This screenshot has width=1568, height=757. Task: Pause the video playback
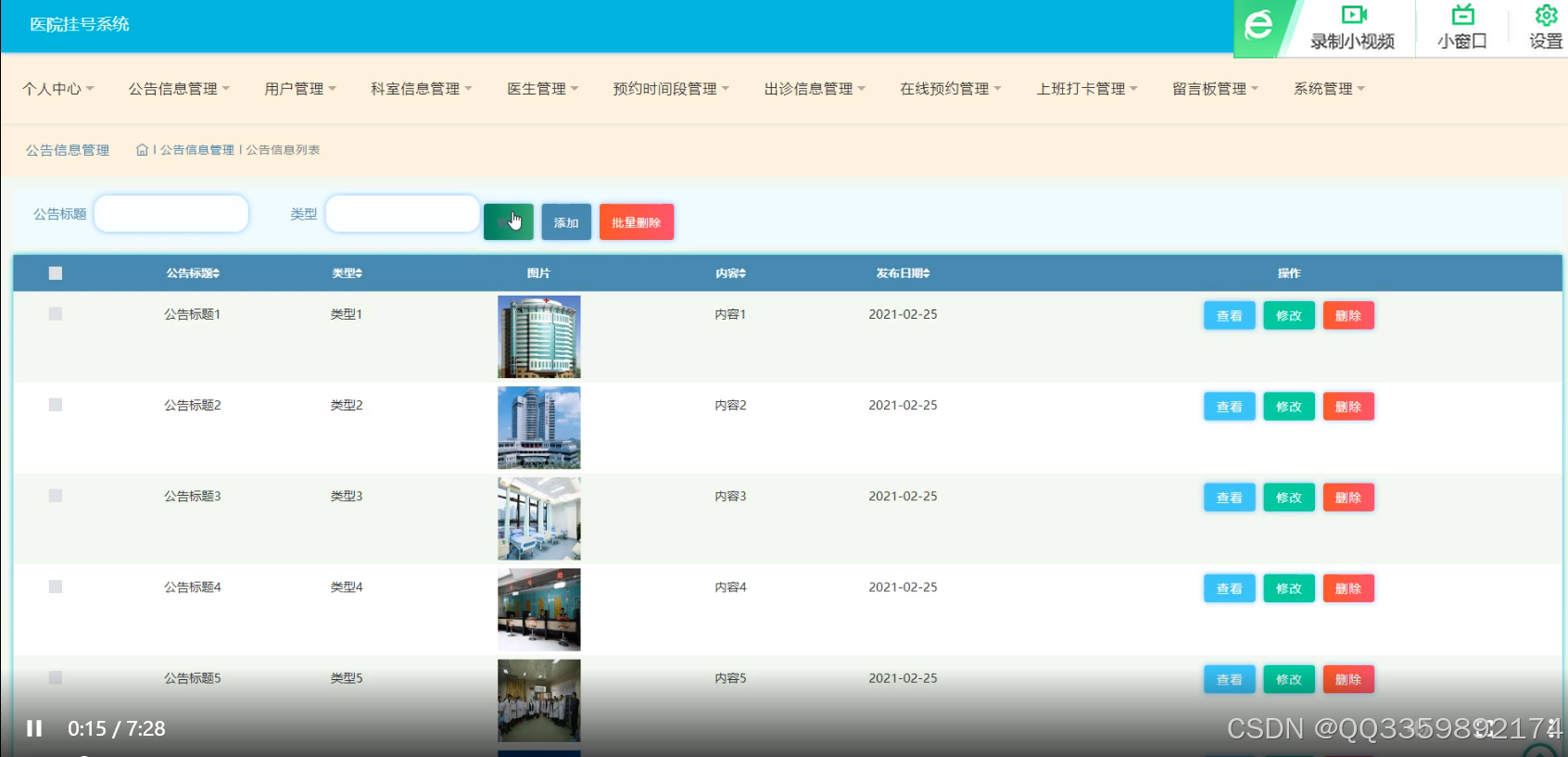pyautogui.click(x=34, y=728)
